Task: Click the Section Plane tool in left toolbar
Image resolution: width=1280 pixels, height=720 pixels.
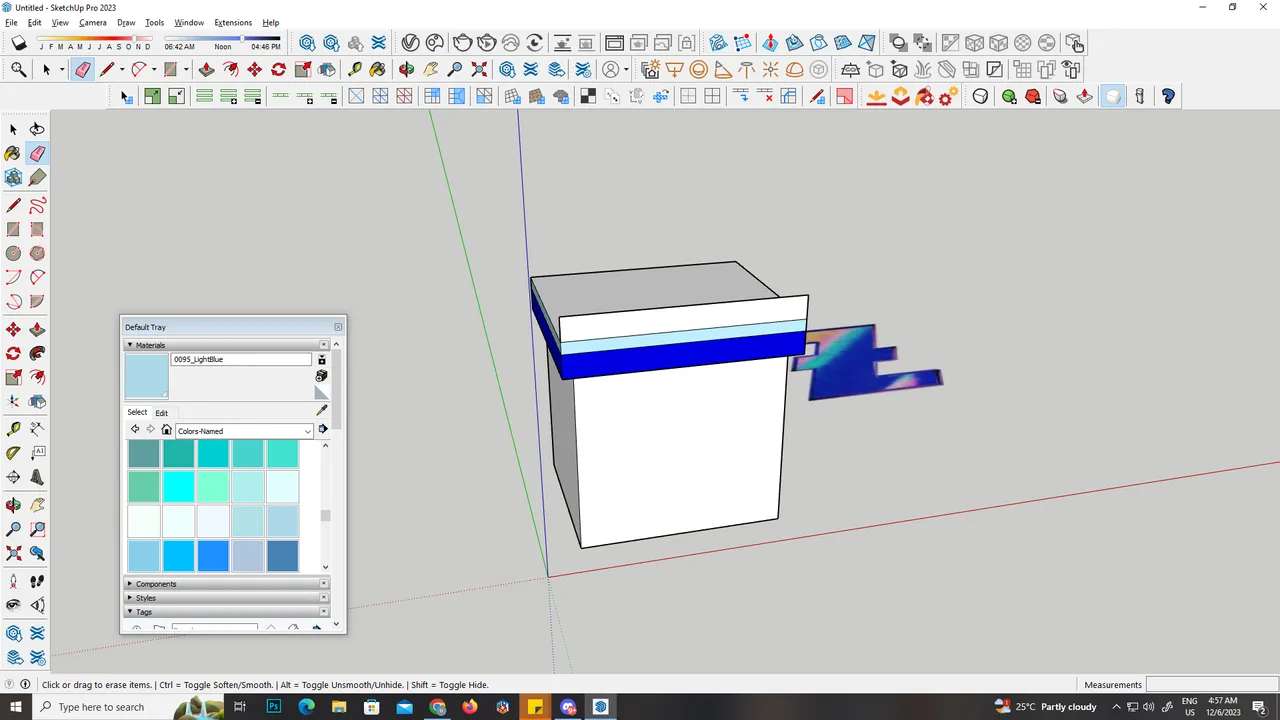Action: point(13,477)
